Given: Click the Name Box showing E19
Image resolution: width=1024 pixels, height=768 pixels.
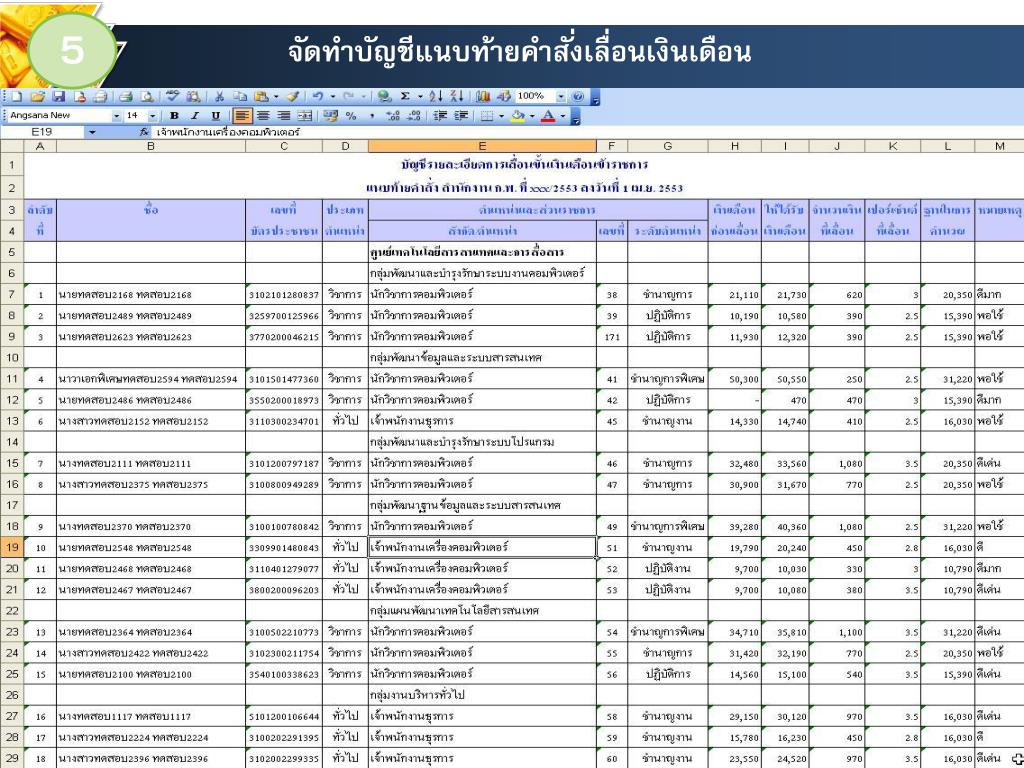Looking at the screenshot, I should coord(44,132).
